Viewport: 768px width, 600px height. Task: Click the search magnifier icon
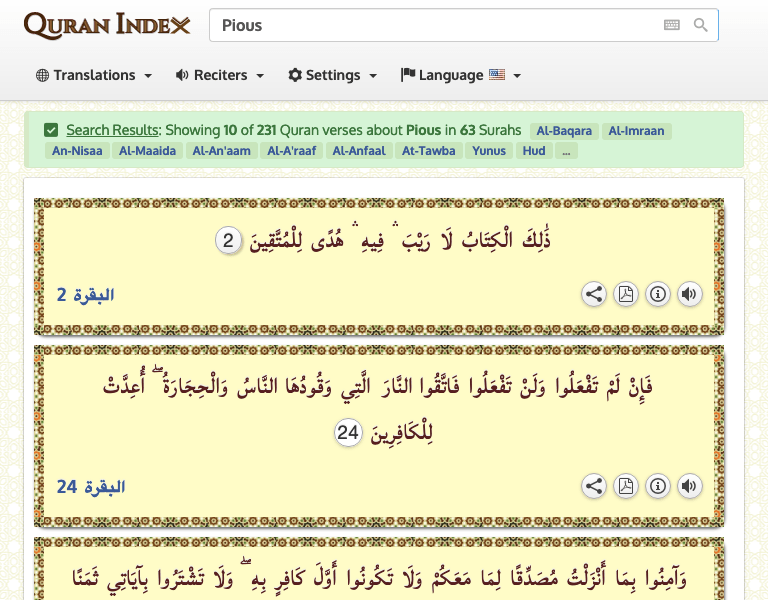701,25
